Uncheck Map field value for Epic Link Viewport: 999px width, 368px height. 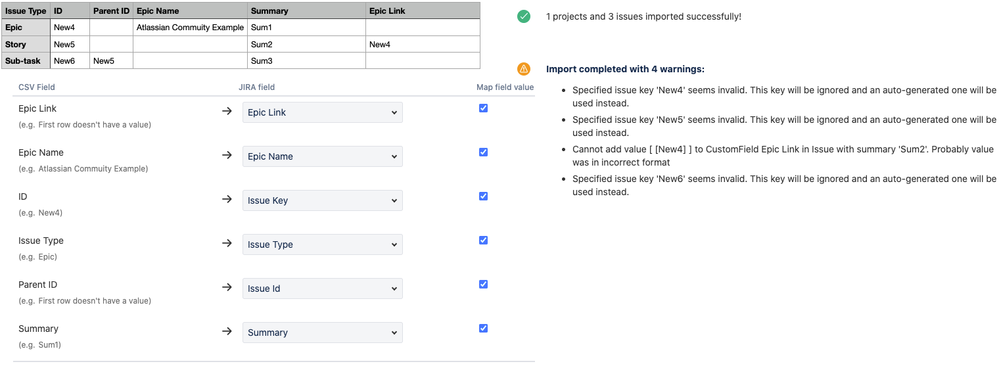point(483,108)
